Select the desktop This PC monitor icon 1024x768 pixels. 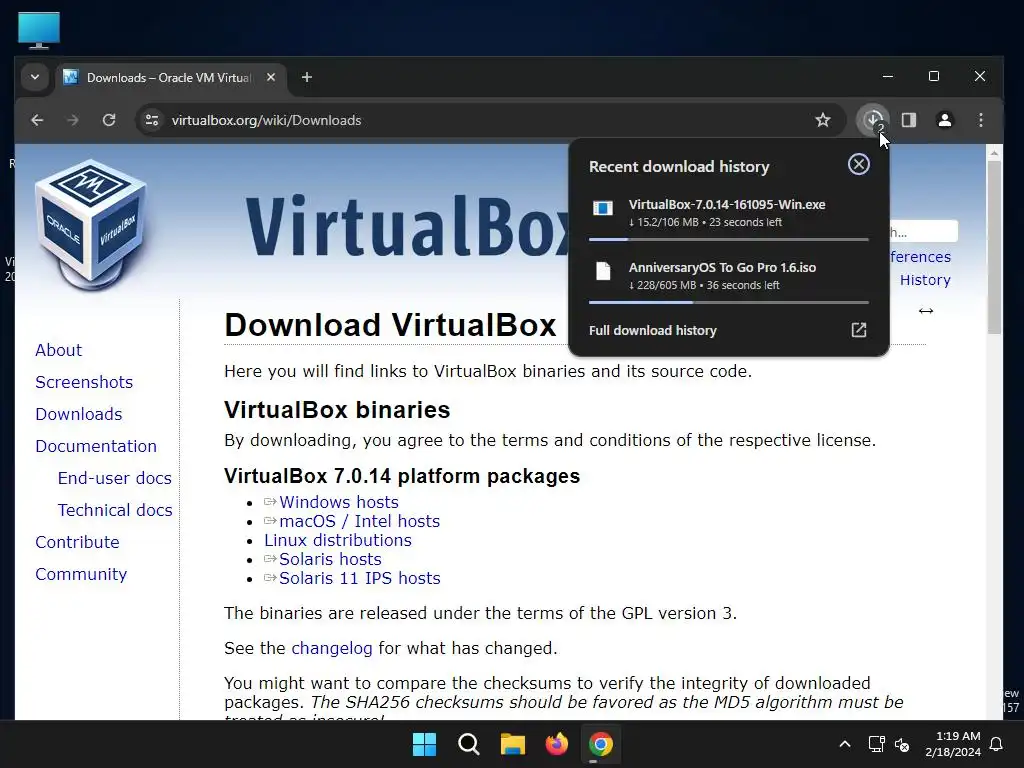39,31
